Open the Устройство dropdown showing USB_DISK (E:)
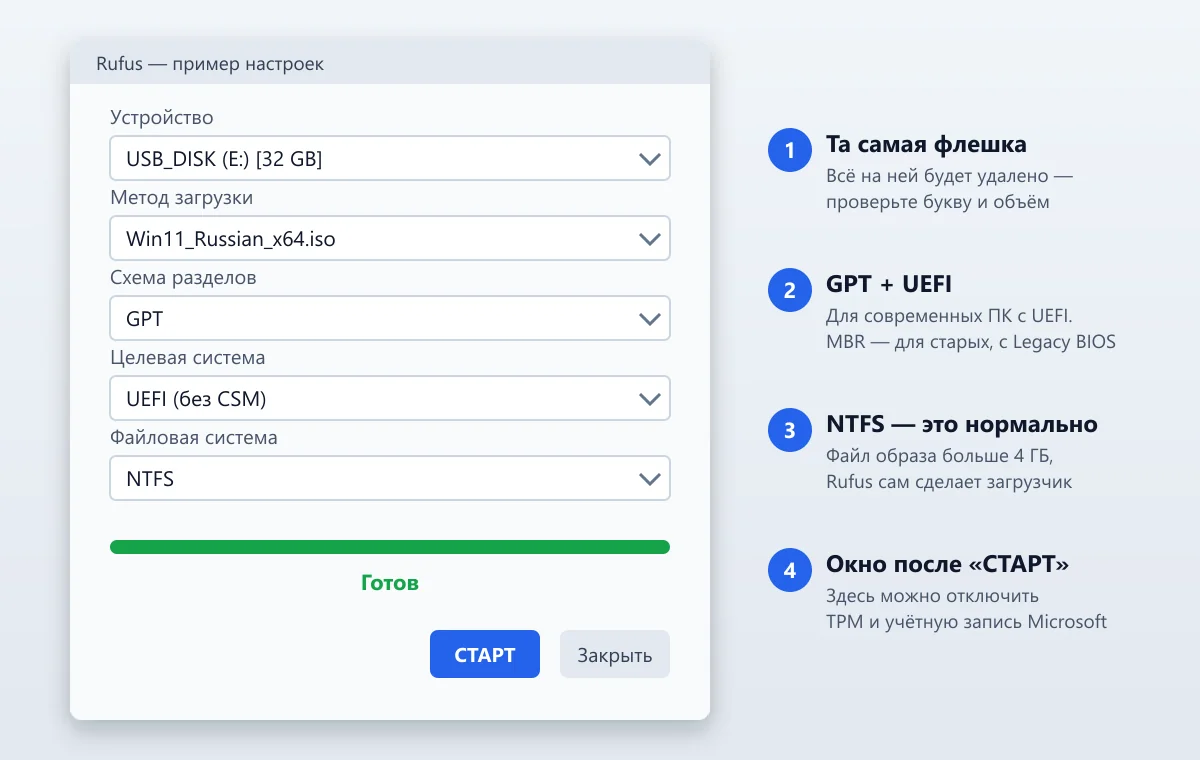This screenshot has width=1200, height=760. tap(390, 158)
